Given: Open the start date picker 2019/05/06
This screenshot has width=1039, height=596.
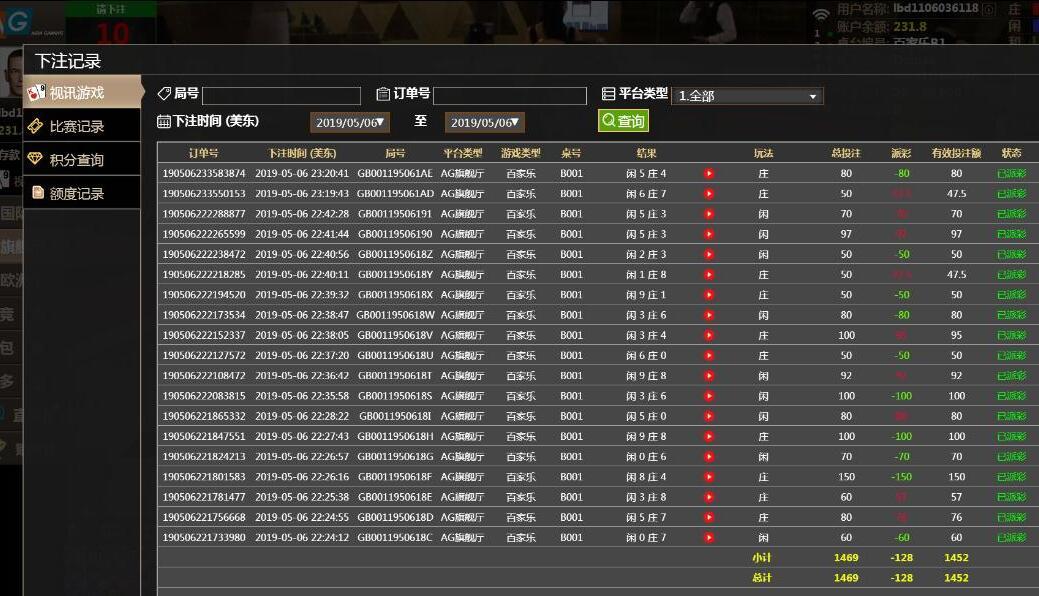Looking at the screenshot, I should pos(350,122).
